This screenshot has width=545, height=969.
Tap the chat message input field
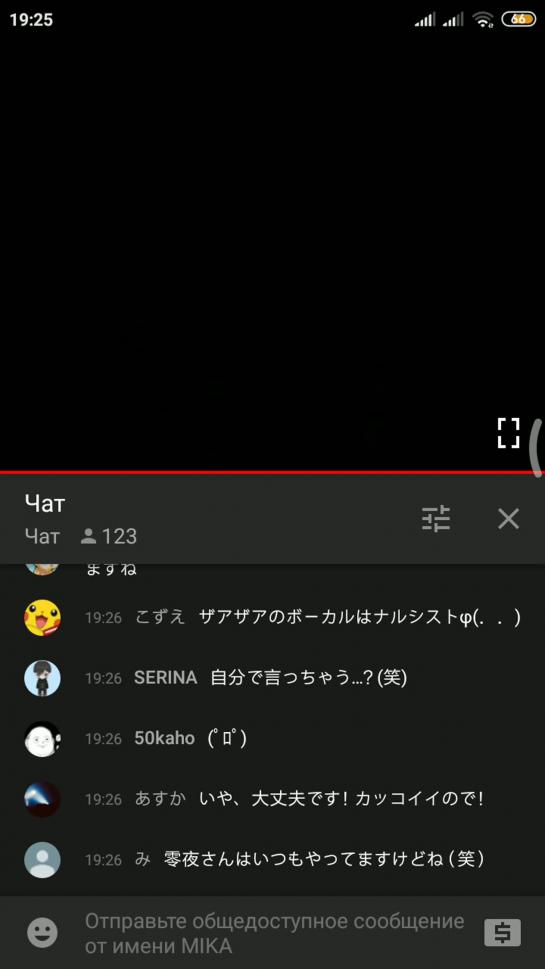pyautogui.click(x=276, y=933)
